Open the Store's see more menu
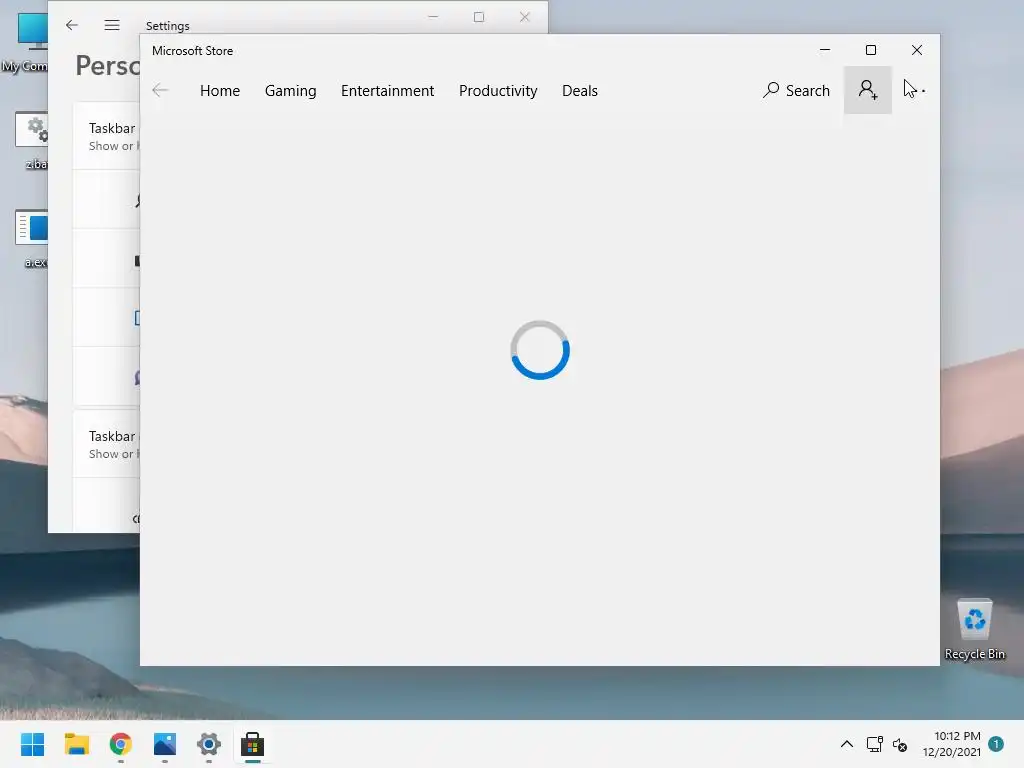1024x768 pixels. [x=916, y=90]
